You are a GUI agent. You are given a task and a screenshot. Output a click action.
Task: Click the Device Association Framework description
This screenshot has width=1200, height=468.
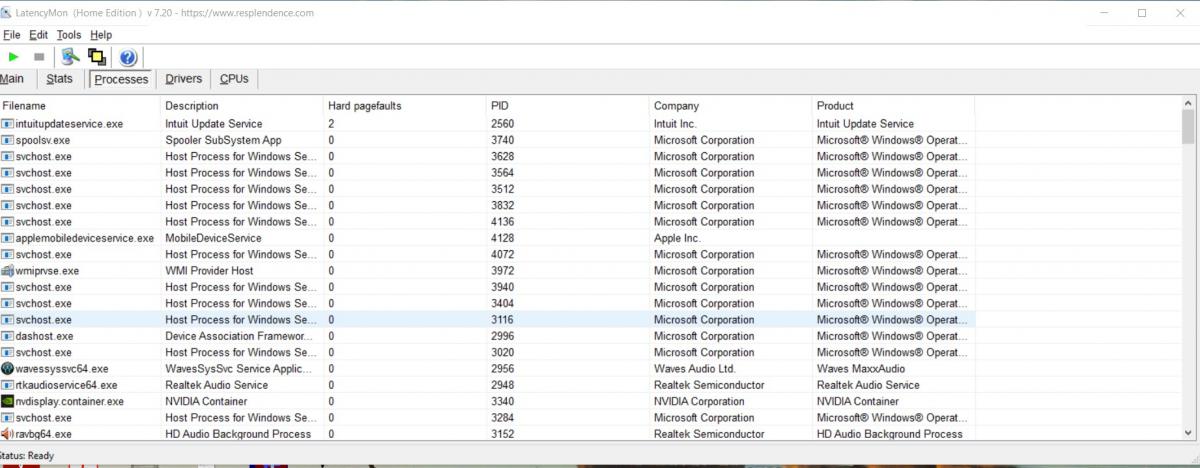pyautogui.click(x=240, y=336)
